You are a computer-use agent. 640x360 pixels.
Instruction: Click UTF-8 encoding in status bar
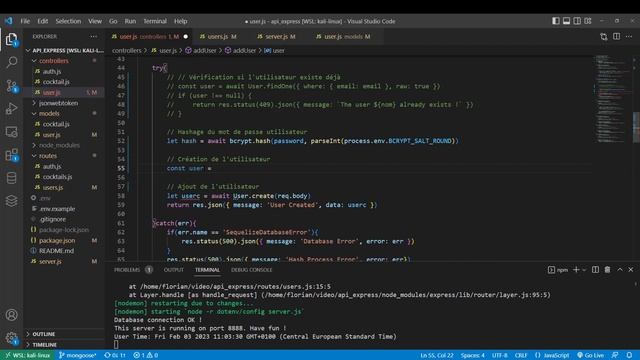pos(500,355)
